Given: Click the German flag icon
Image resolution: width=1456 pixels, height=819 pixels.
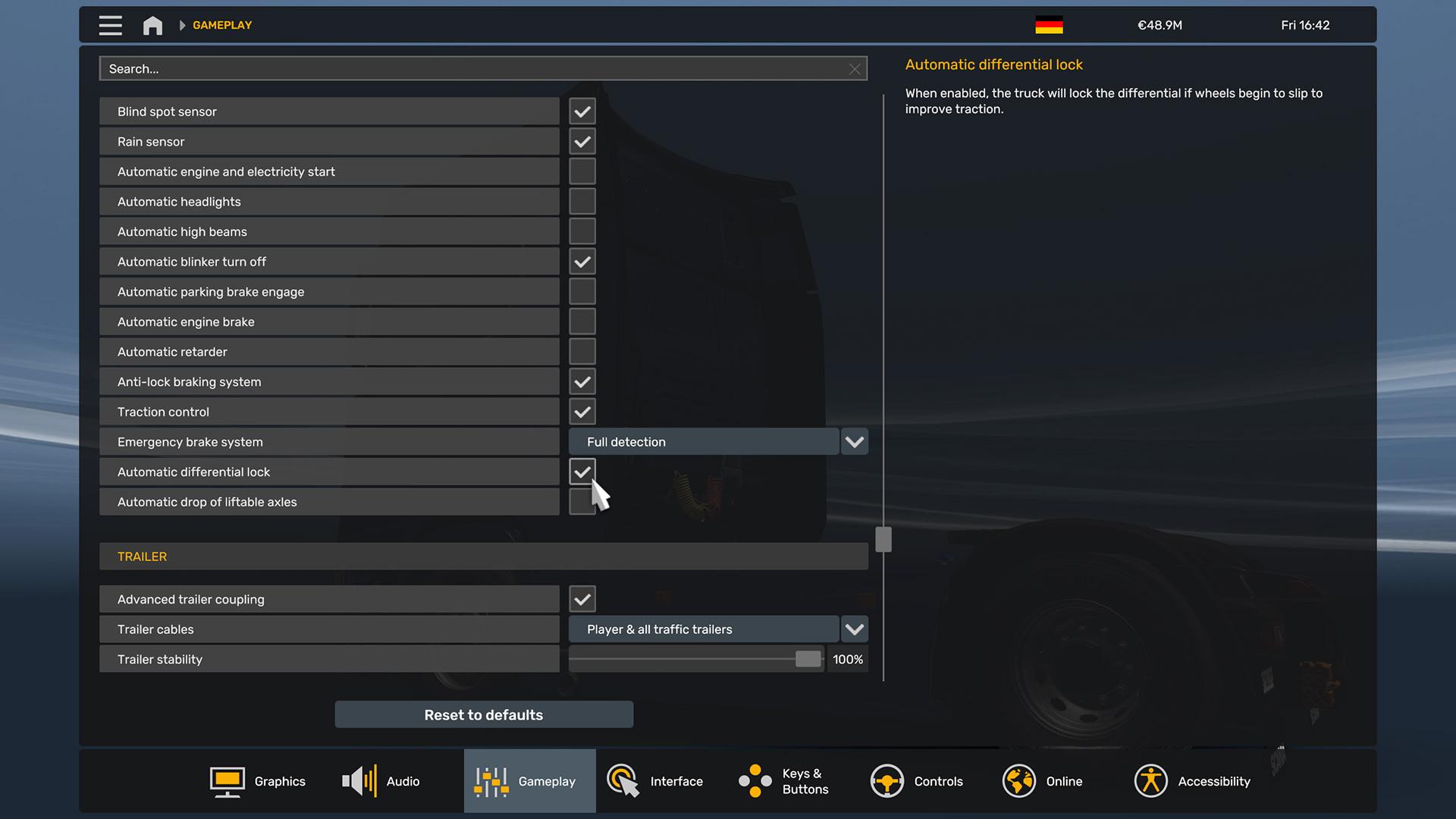Looking at the screenshot, I should [1049, 25].
